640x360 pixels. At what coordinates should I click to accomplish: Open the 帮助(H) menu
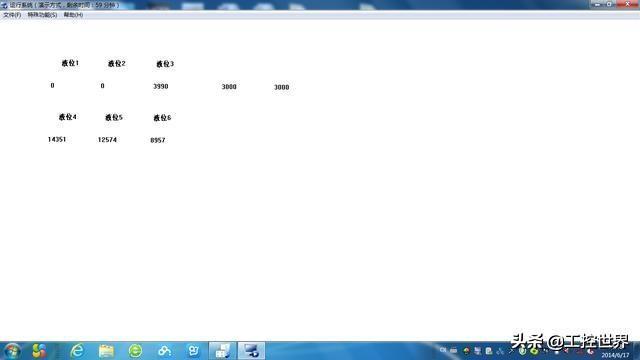tap(73, 15)
